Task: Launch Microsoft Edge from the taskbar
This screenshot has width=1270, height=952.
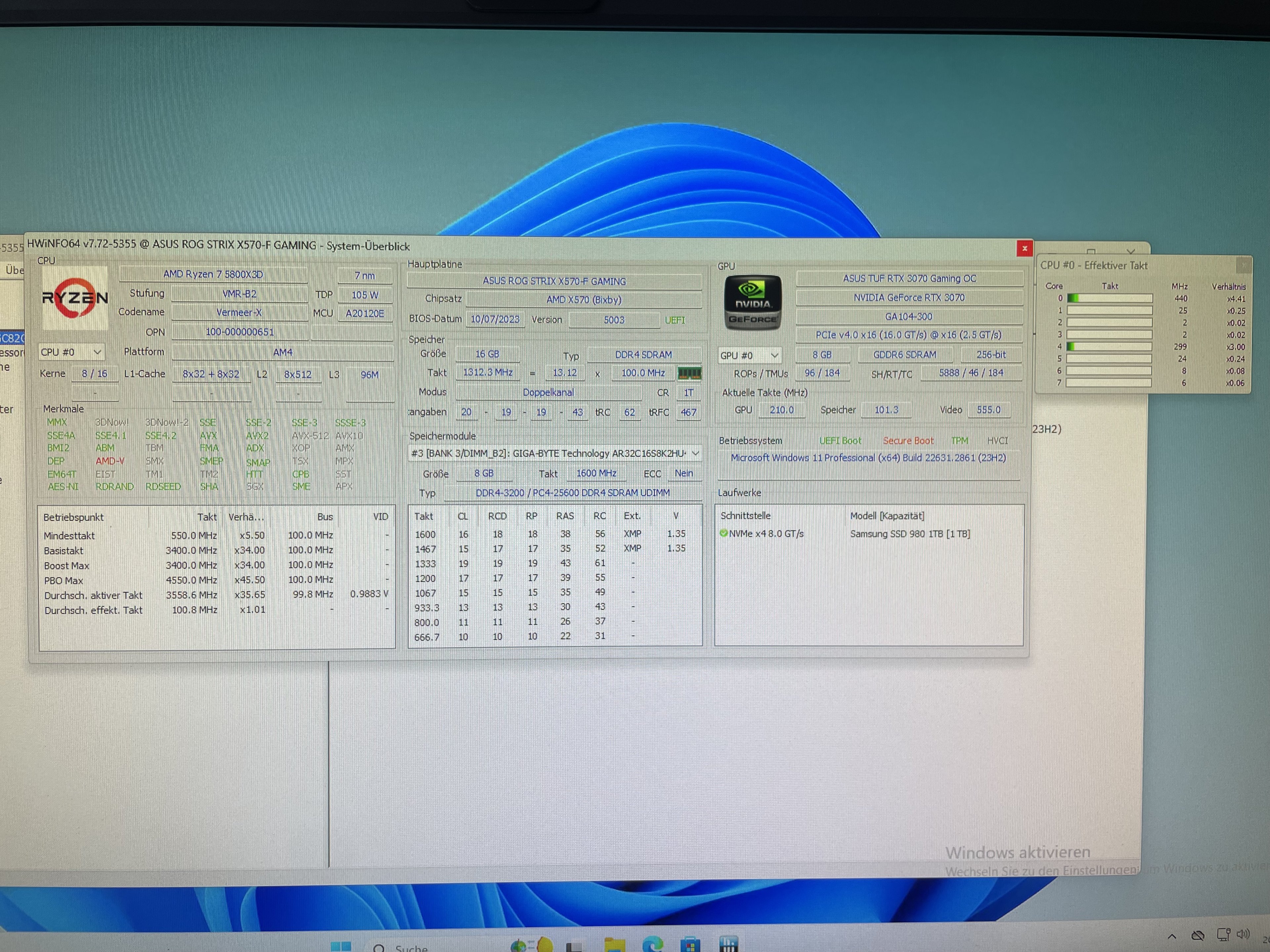Action: (x=652, y=944)
